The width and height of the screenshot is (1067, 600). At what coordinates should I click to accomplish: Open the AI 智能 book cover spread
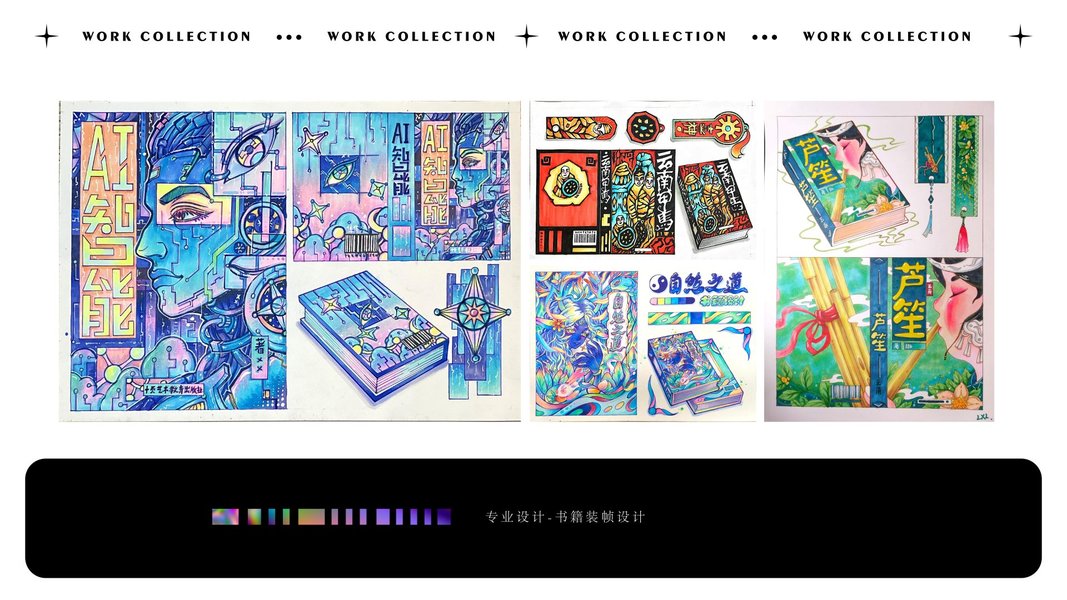[x=401, y=186]
